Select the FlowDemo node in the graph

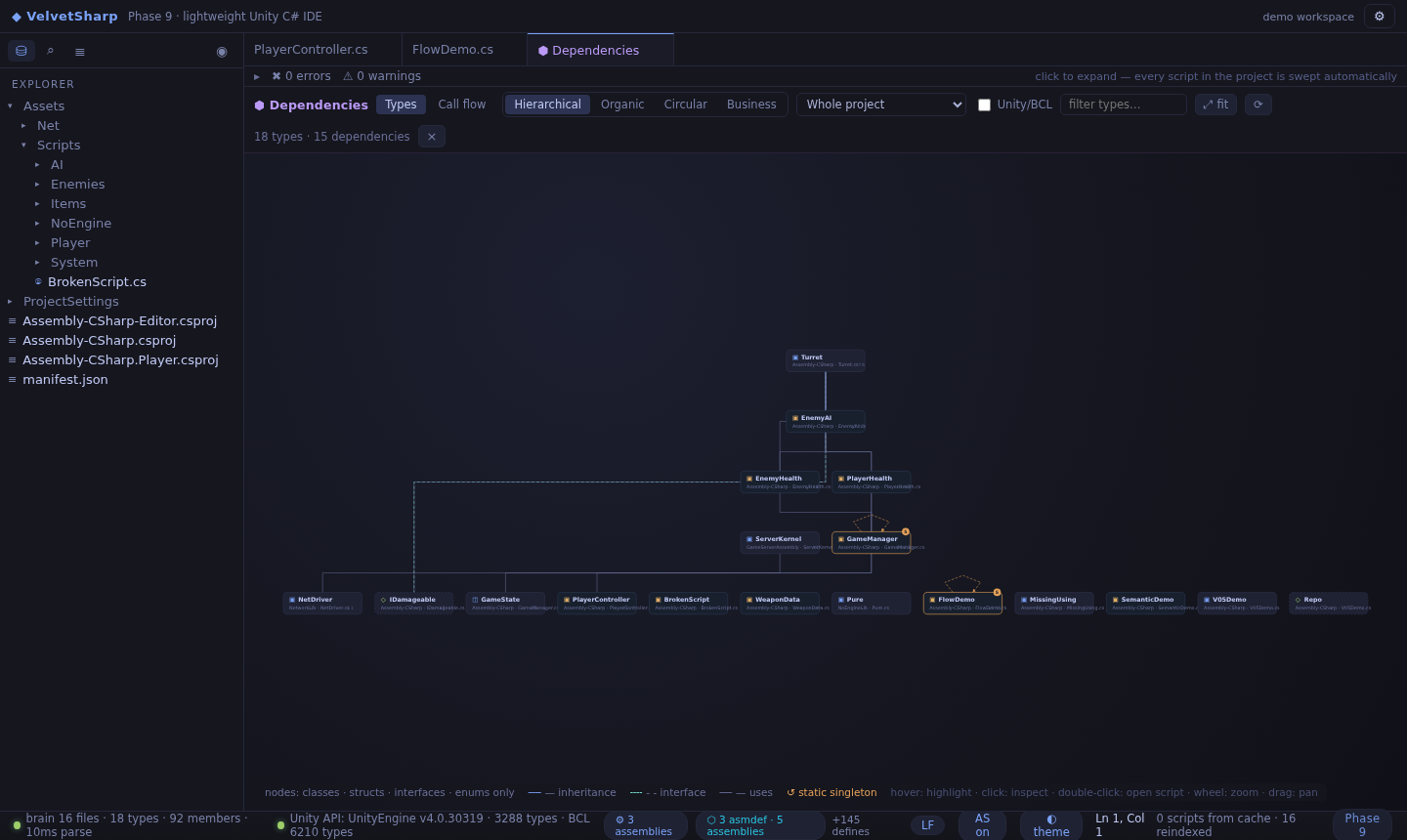click(962, 604)
